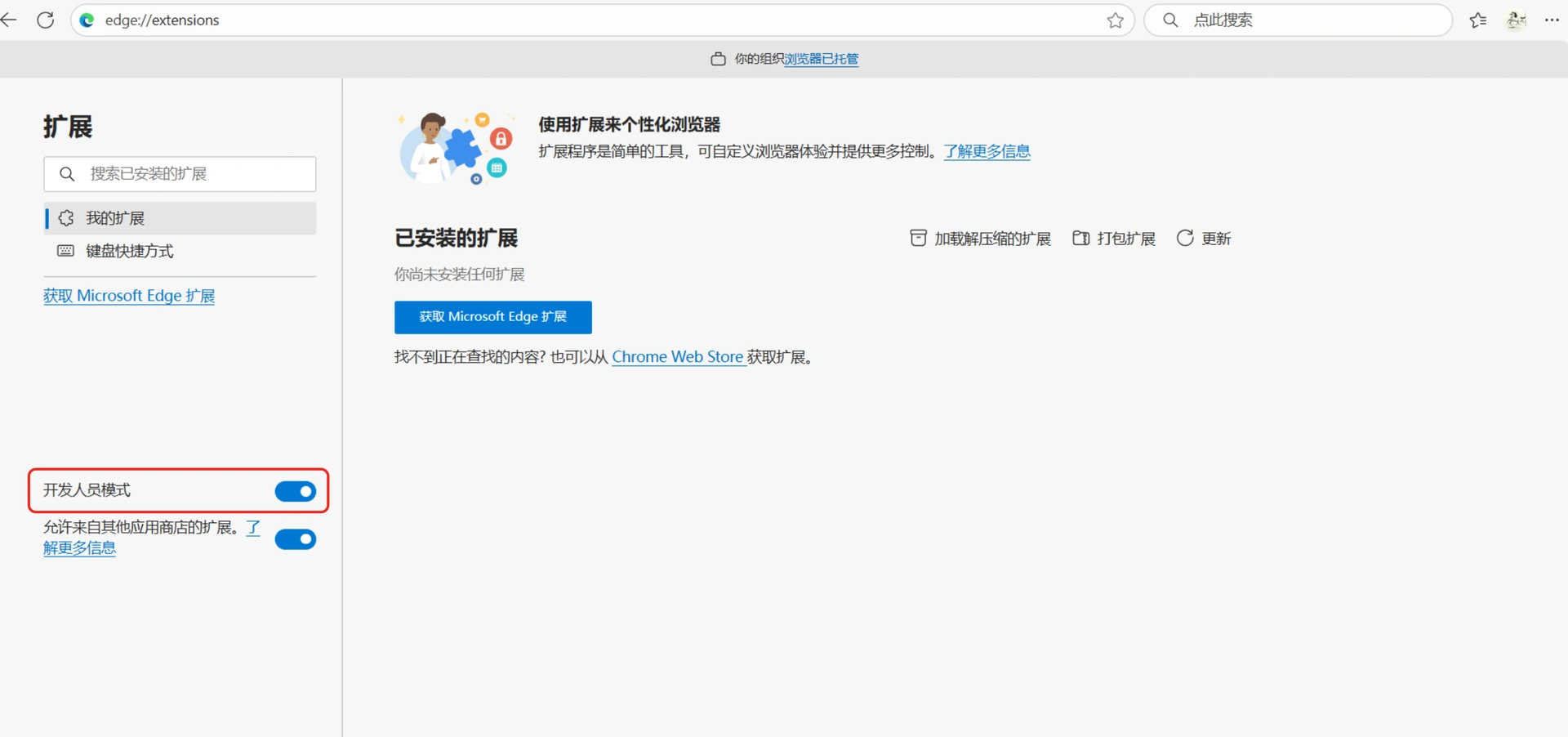This screenshot has height=737, width=1568.
Task: Click the puzzle icon beside 我的扩展
Action: tap(66, 218)
